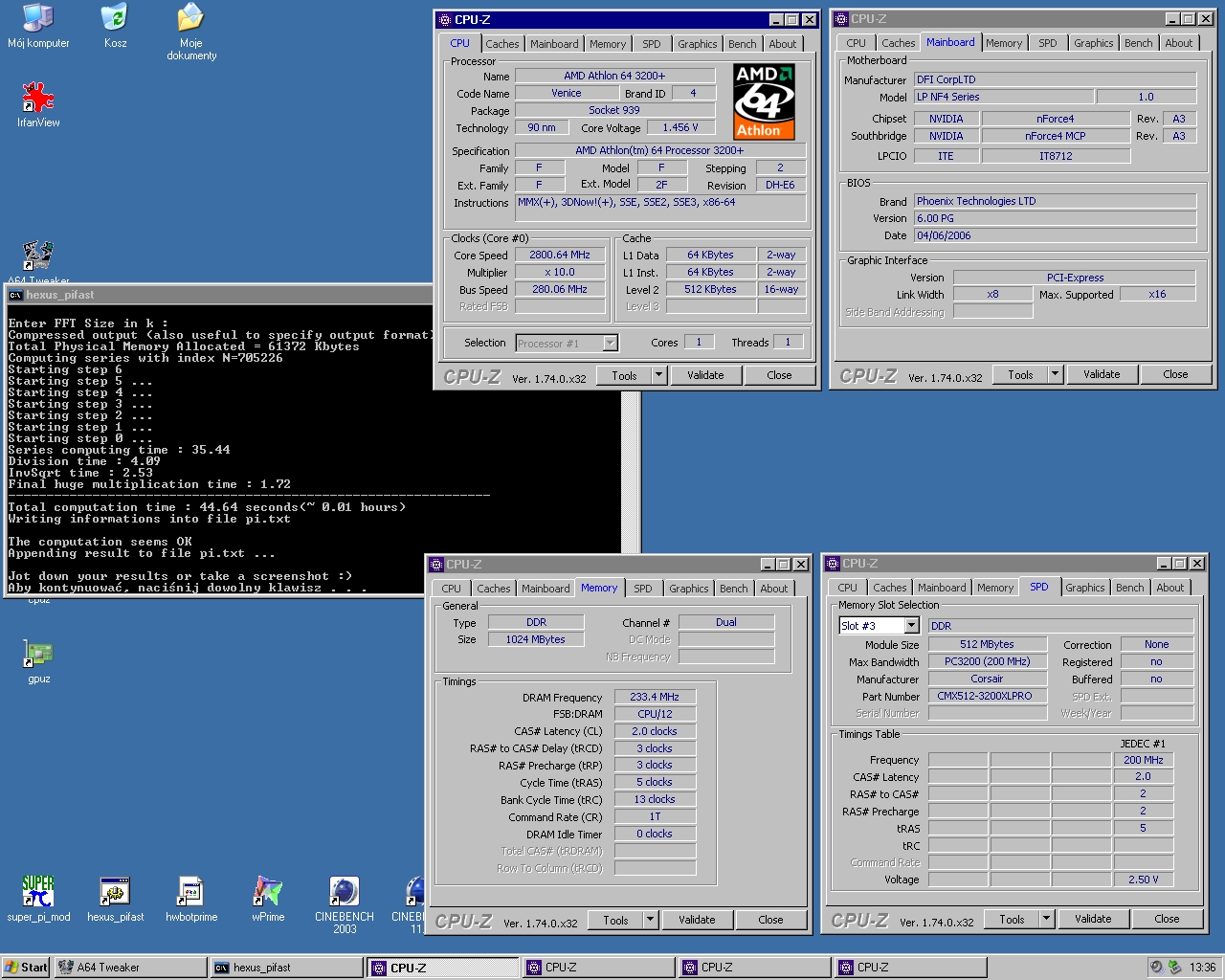Viewport: 1225px width, 980px height.
Task: Open the Mainboard tab in the SPD window
Action: tap(942, 588)
